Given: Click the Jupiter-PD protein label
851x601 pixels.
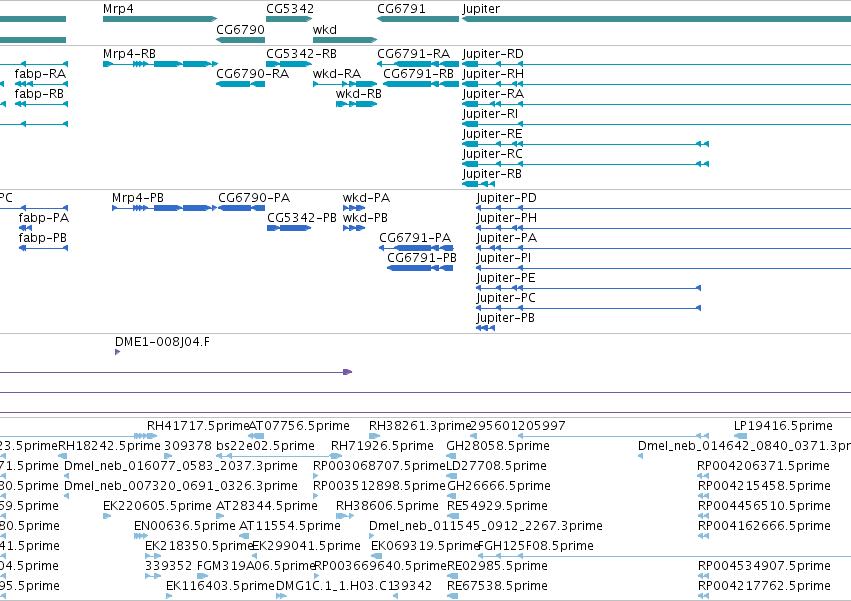Looking at the screenshot, I should 506,198.
